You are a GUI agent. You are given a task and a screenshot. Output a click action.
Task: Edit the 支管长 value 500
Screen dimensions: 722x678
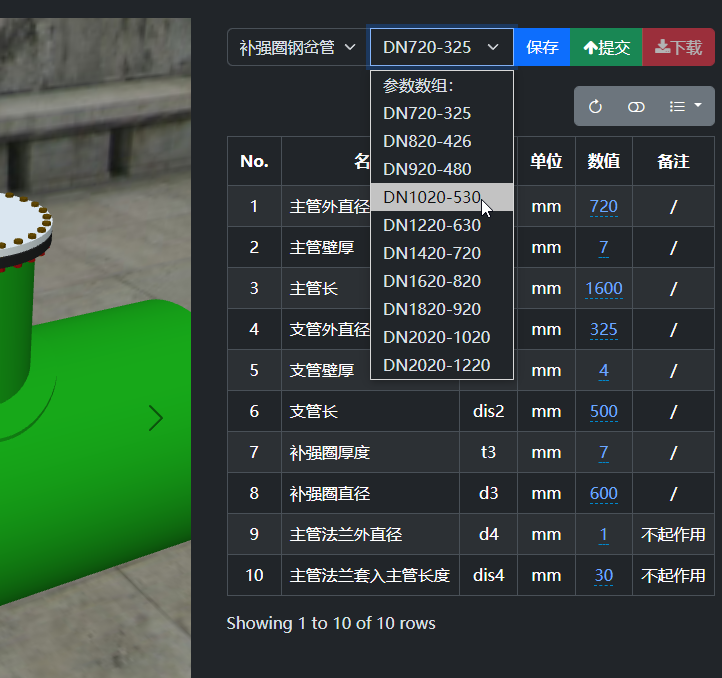tap(604, 412)
